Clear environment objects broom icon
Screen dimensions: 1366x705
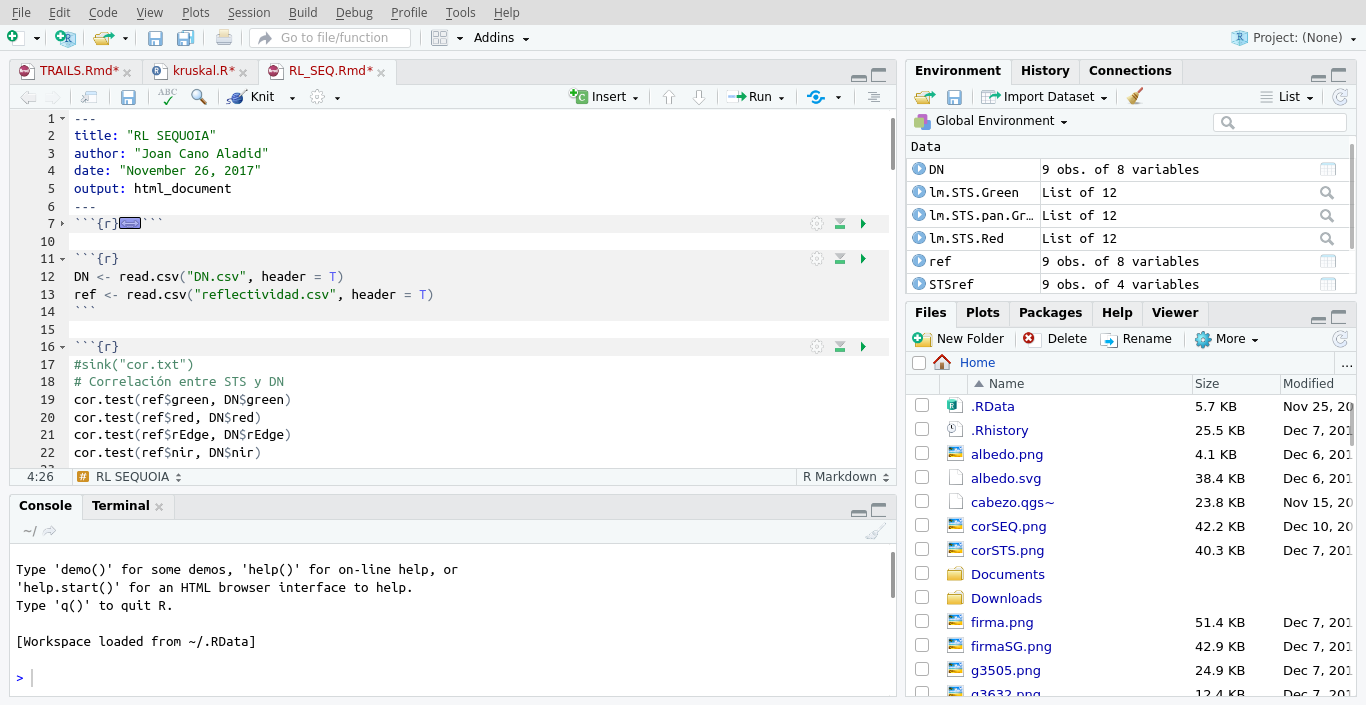[1134, 97]
